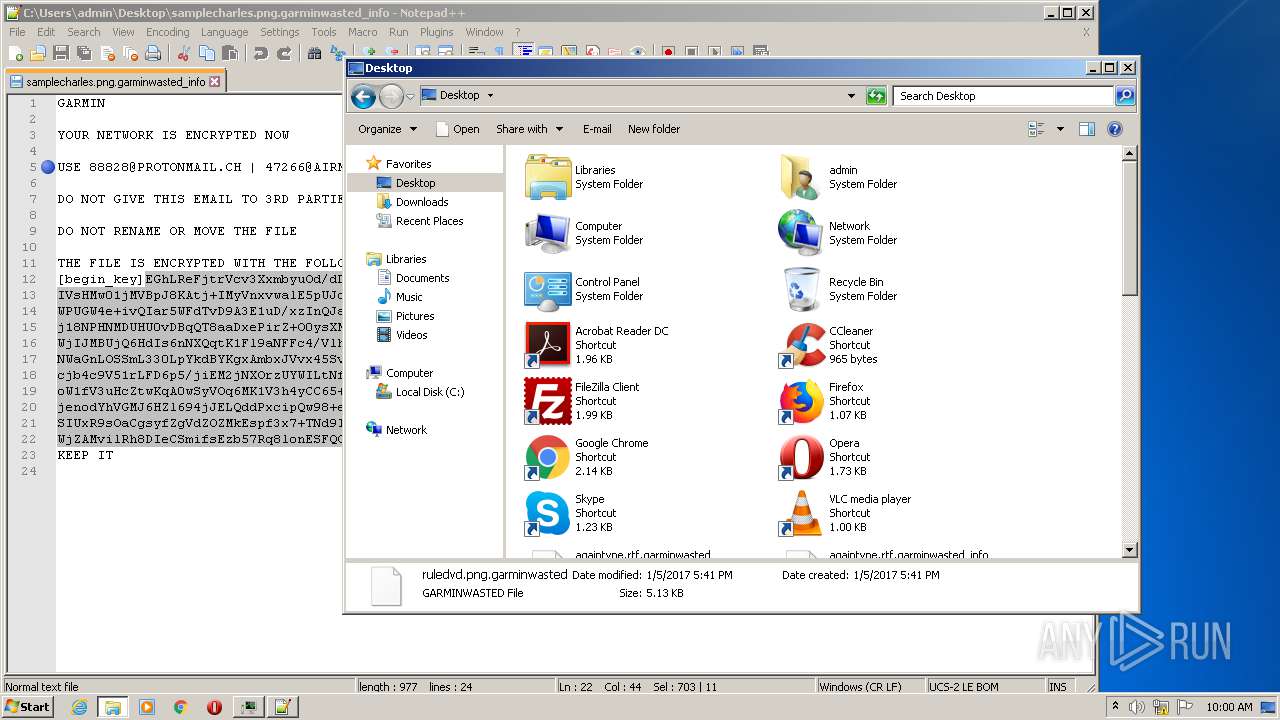Open the Language menu in Notepad++
The width and height of the screenshot is (1280, 720).
click(x=224, y=32)
